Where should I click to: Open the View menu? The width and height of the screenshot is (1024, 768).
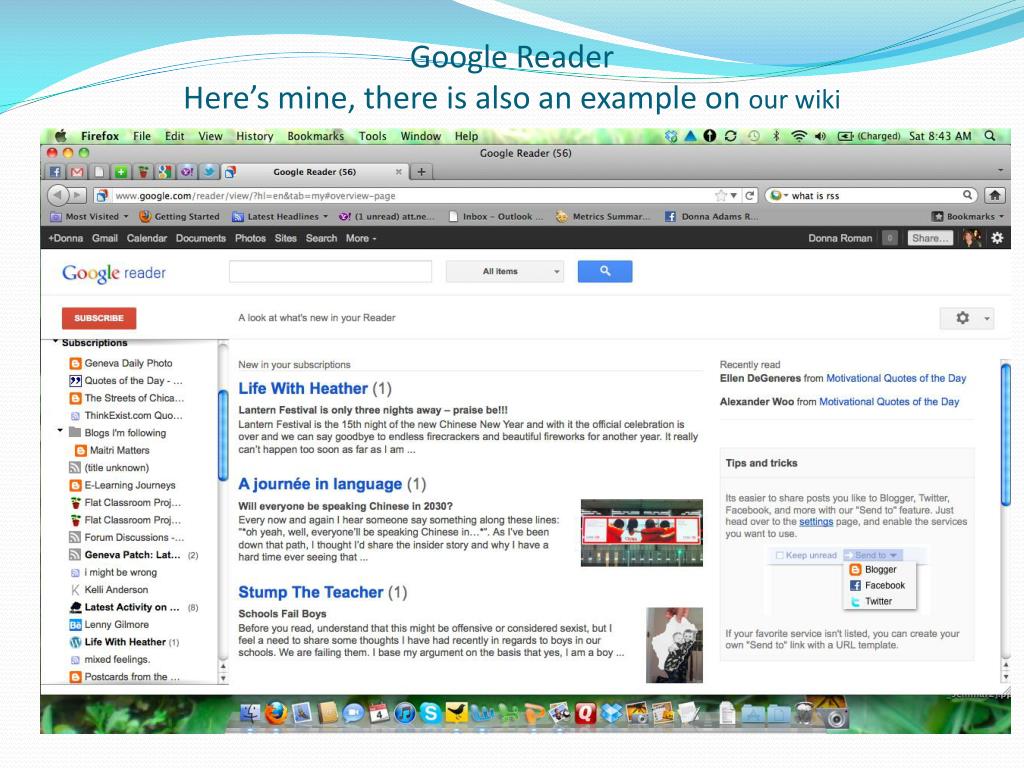[x=210, y=136]
